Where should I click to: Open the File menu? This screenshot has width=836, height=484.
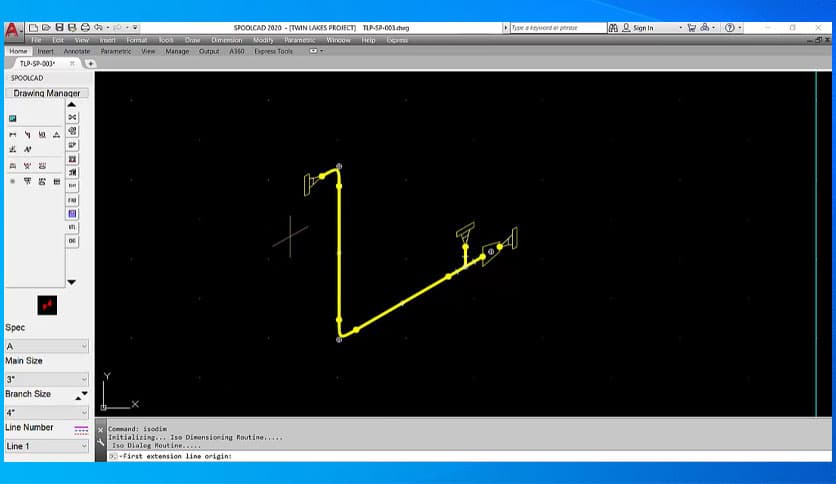36,40
